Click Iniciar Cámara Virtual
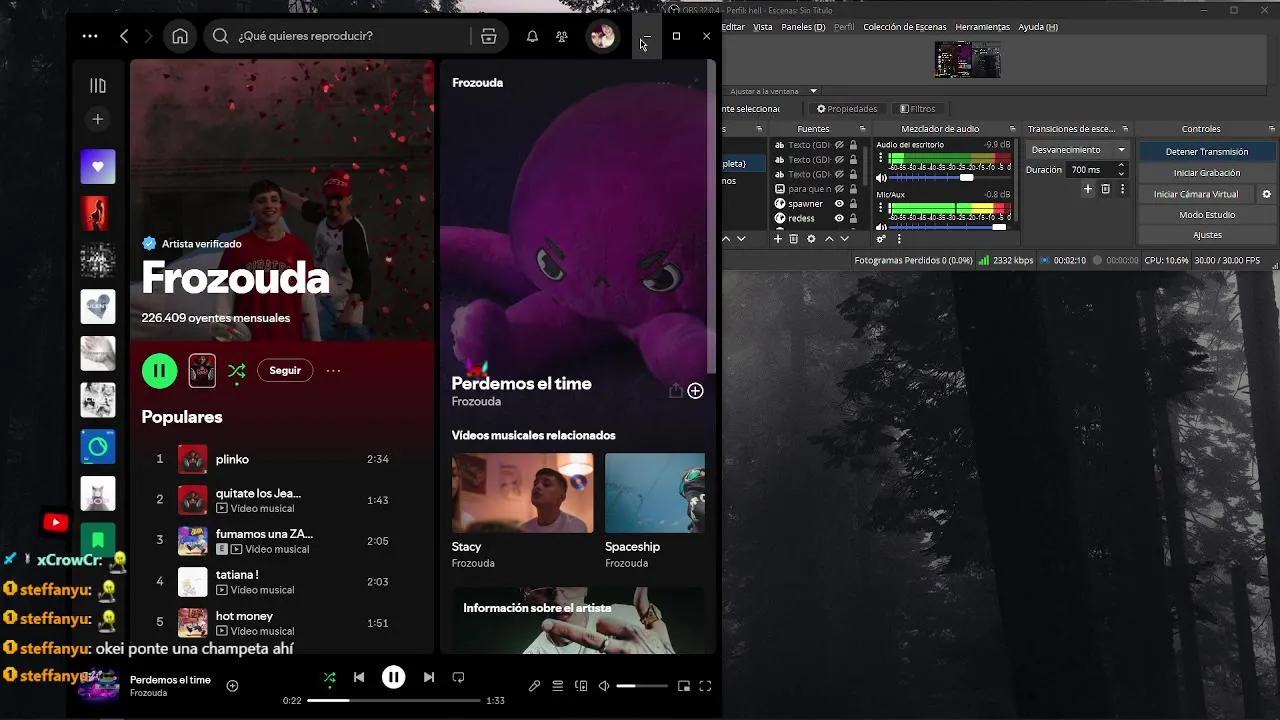This screenshot has width=1280, height=720. [x=1196, y=194]
